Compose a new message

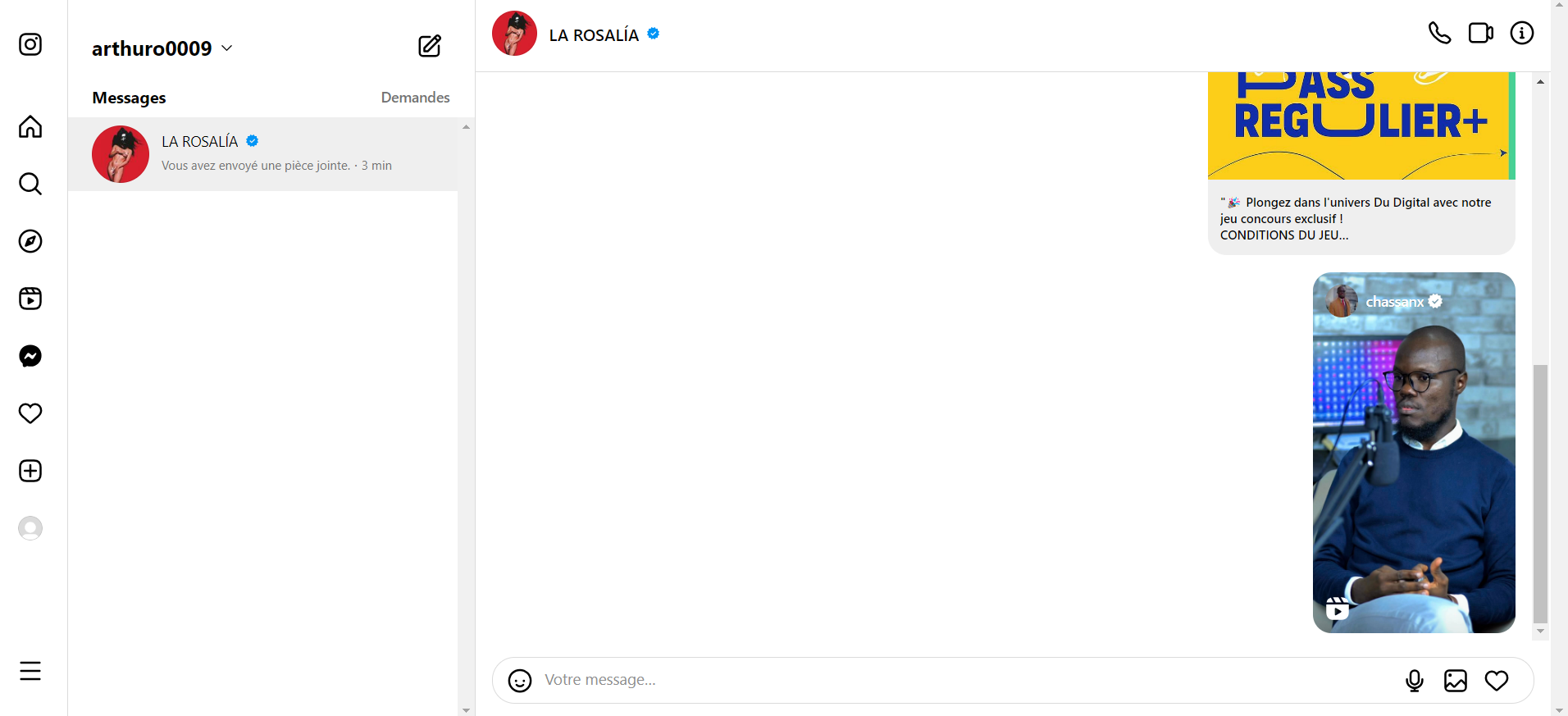click(430, 46)
